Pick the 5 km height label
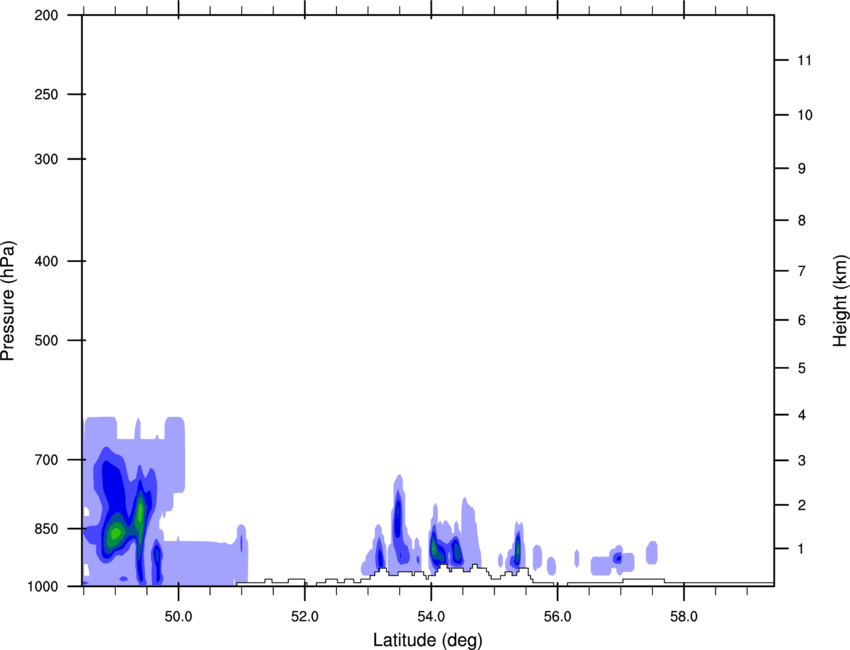The width and height of the screenshot is (850, 650). click(x=801, y=368)
